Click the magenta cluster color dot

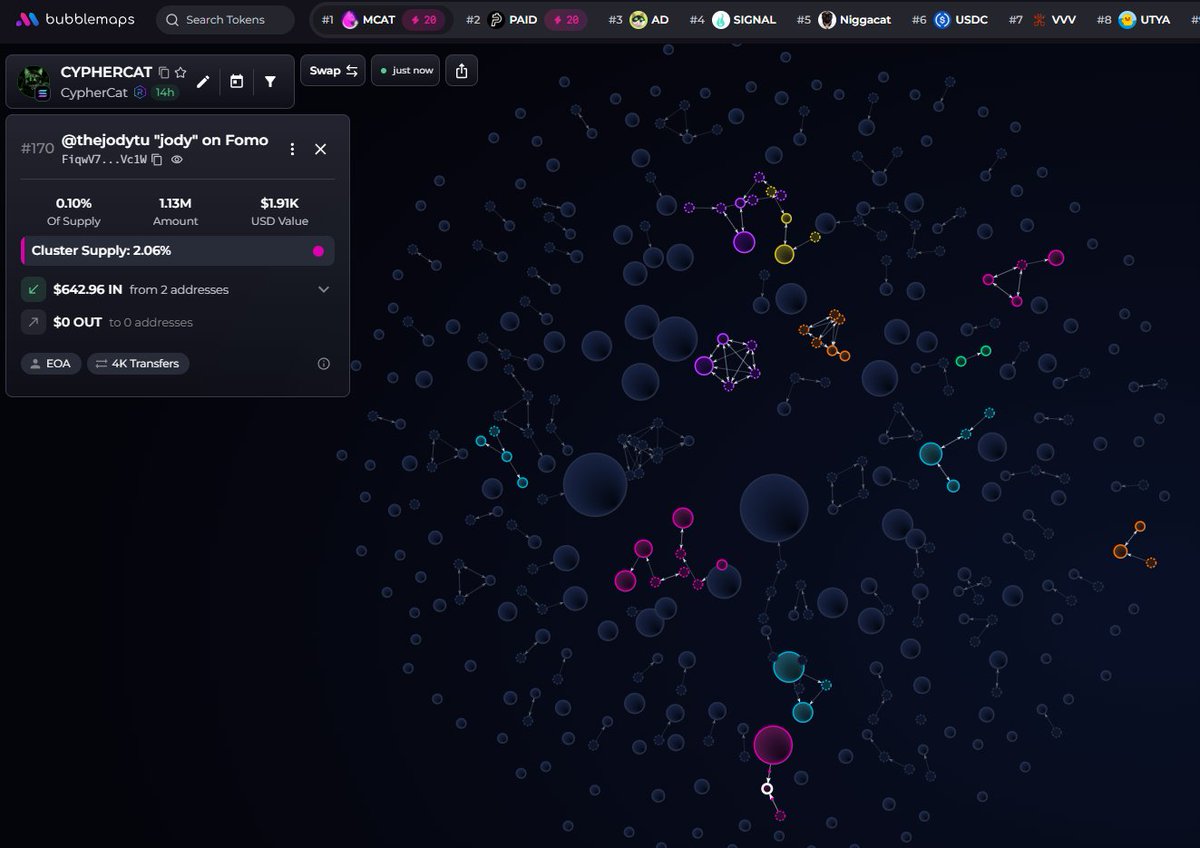319,251
